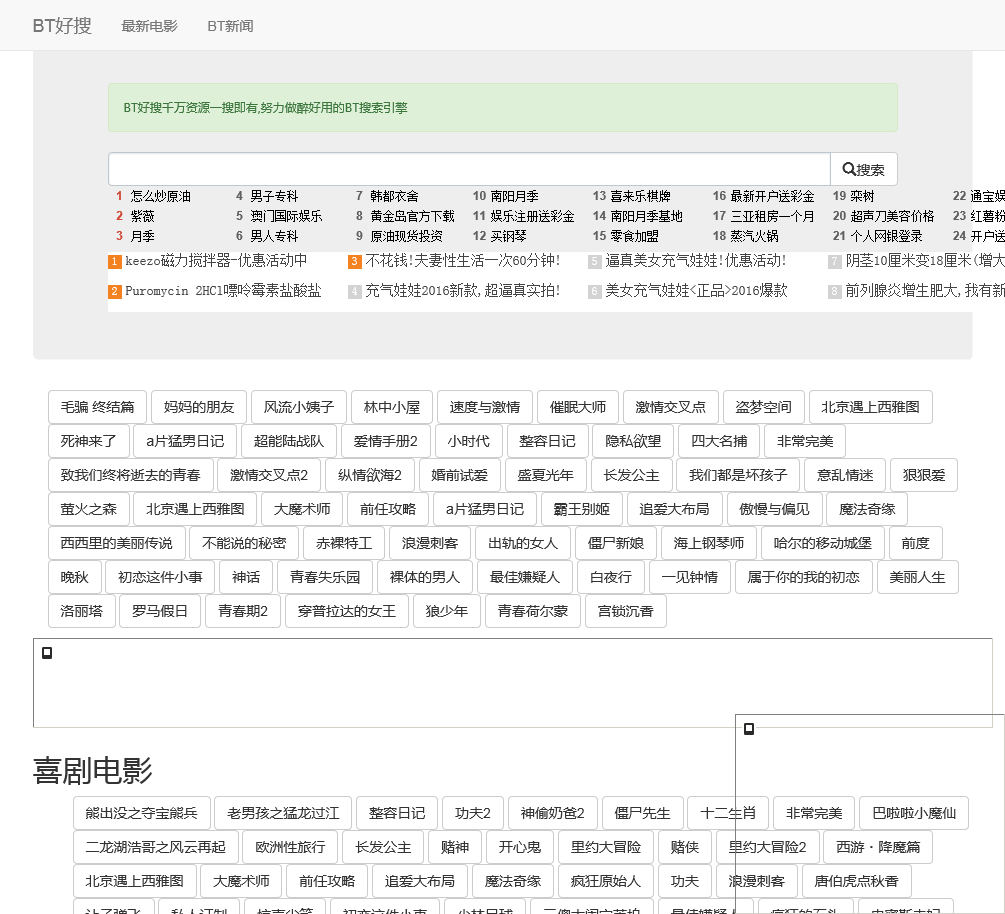1005x914 pixels.
Task: Select 神偷奶爸2 under 喜剧电影
Action: [552, 813]
